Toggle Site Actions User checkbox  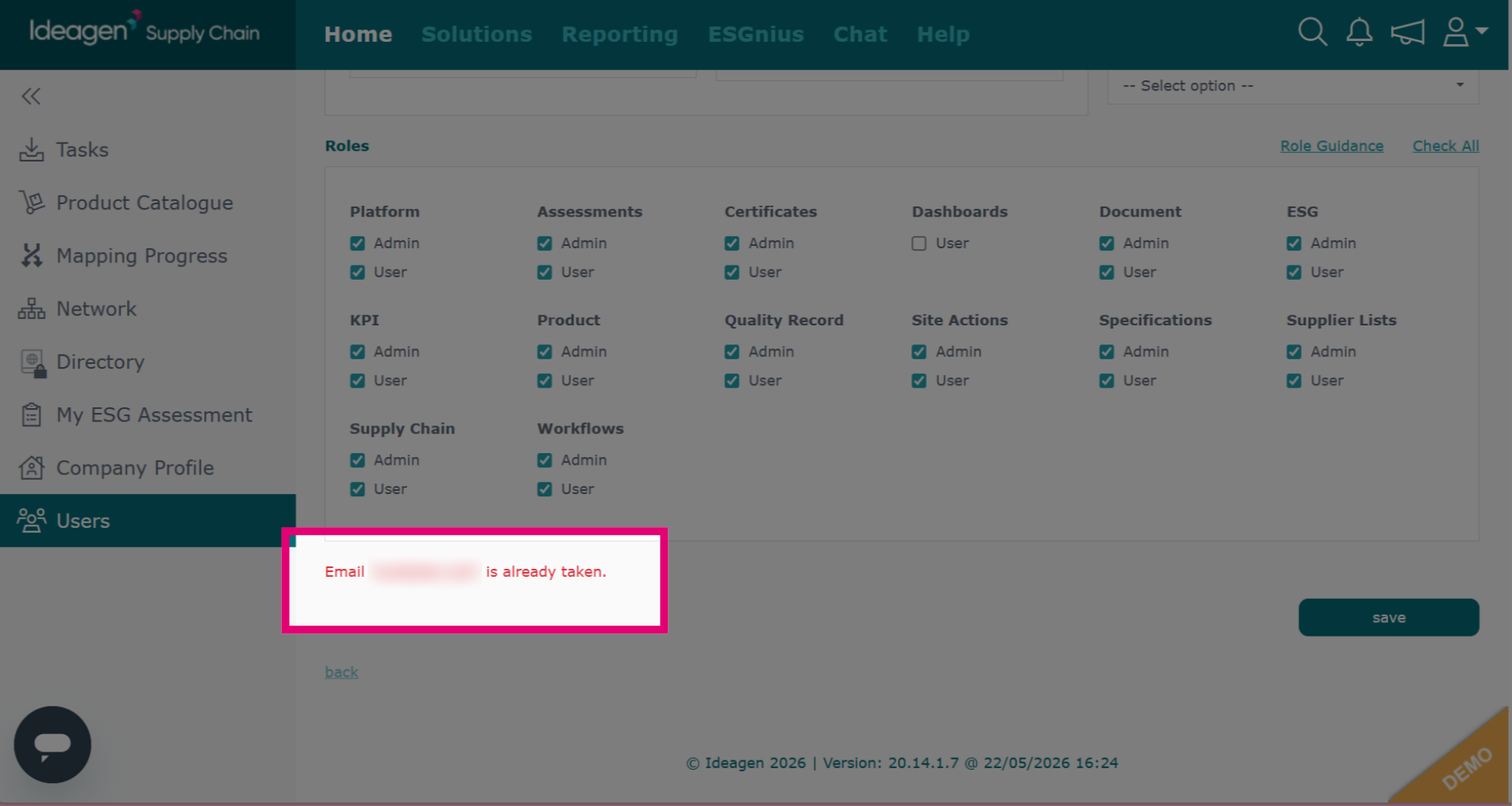pos(919,381)
